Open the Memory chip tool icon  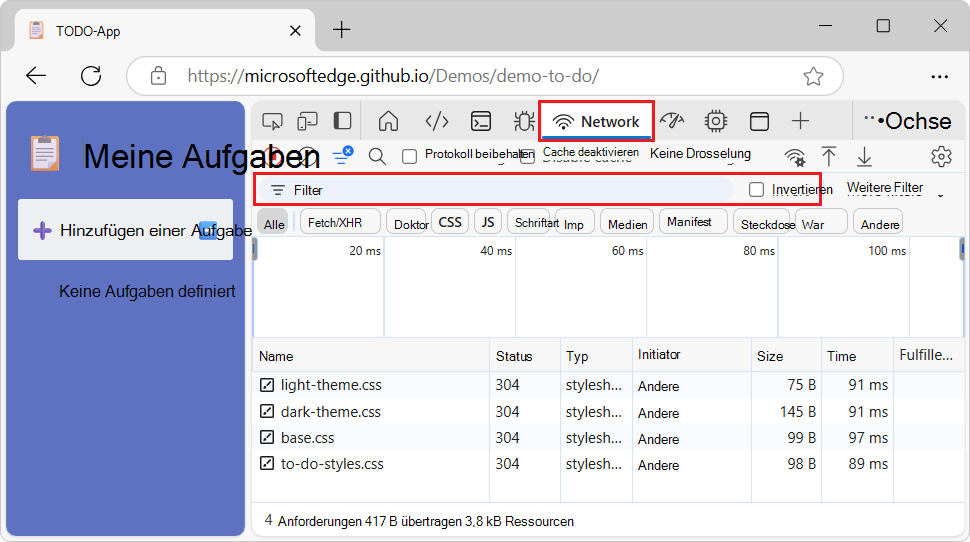(x=716, y=121)
